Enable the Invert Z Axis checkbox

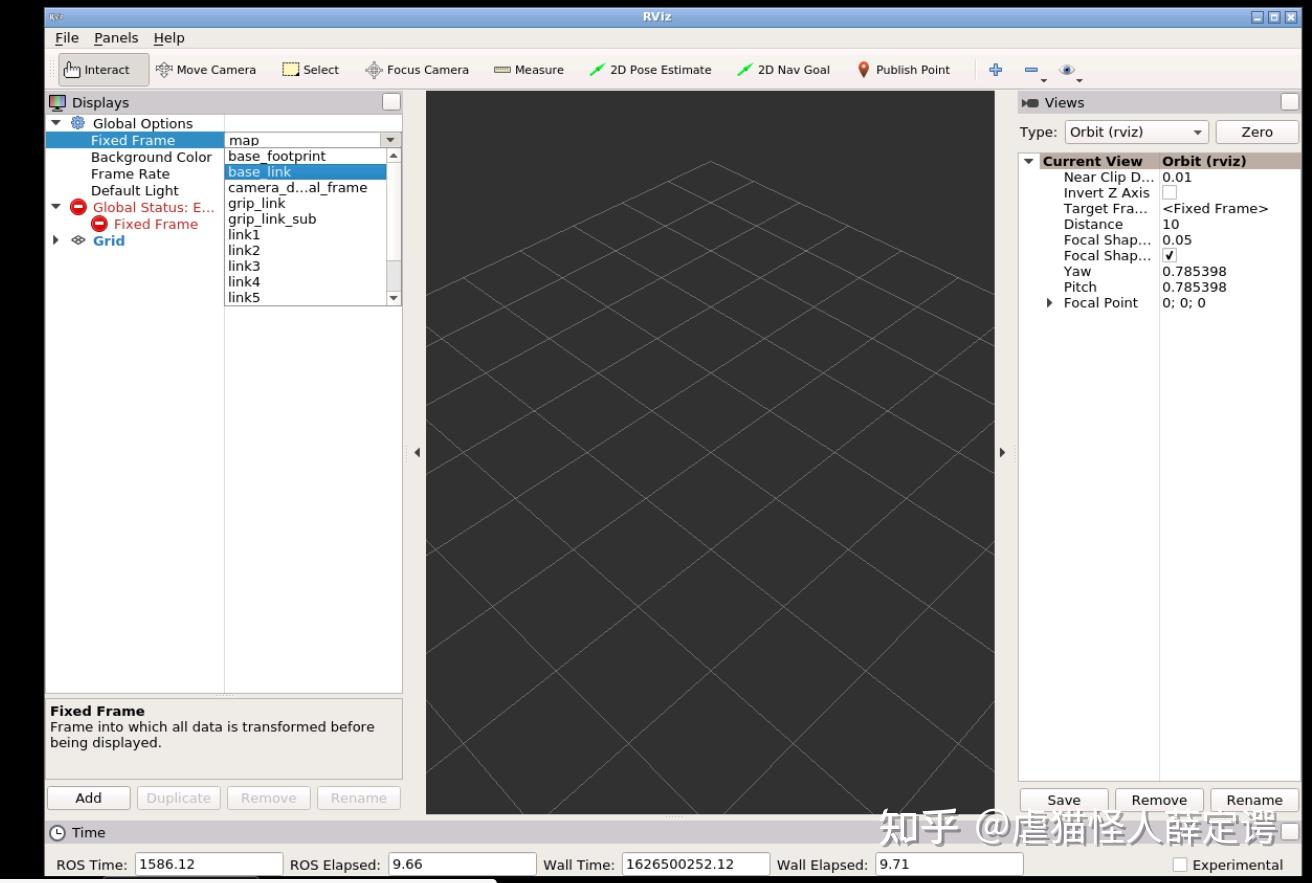tap(1170, 193)
